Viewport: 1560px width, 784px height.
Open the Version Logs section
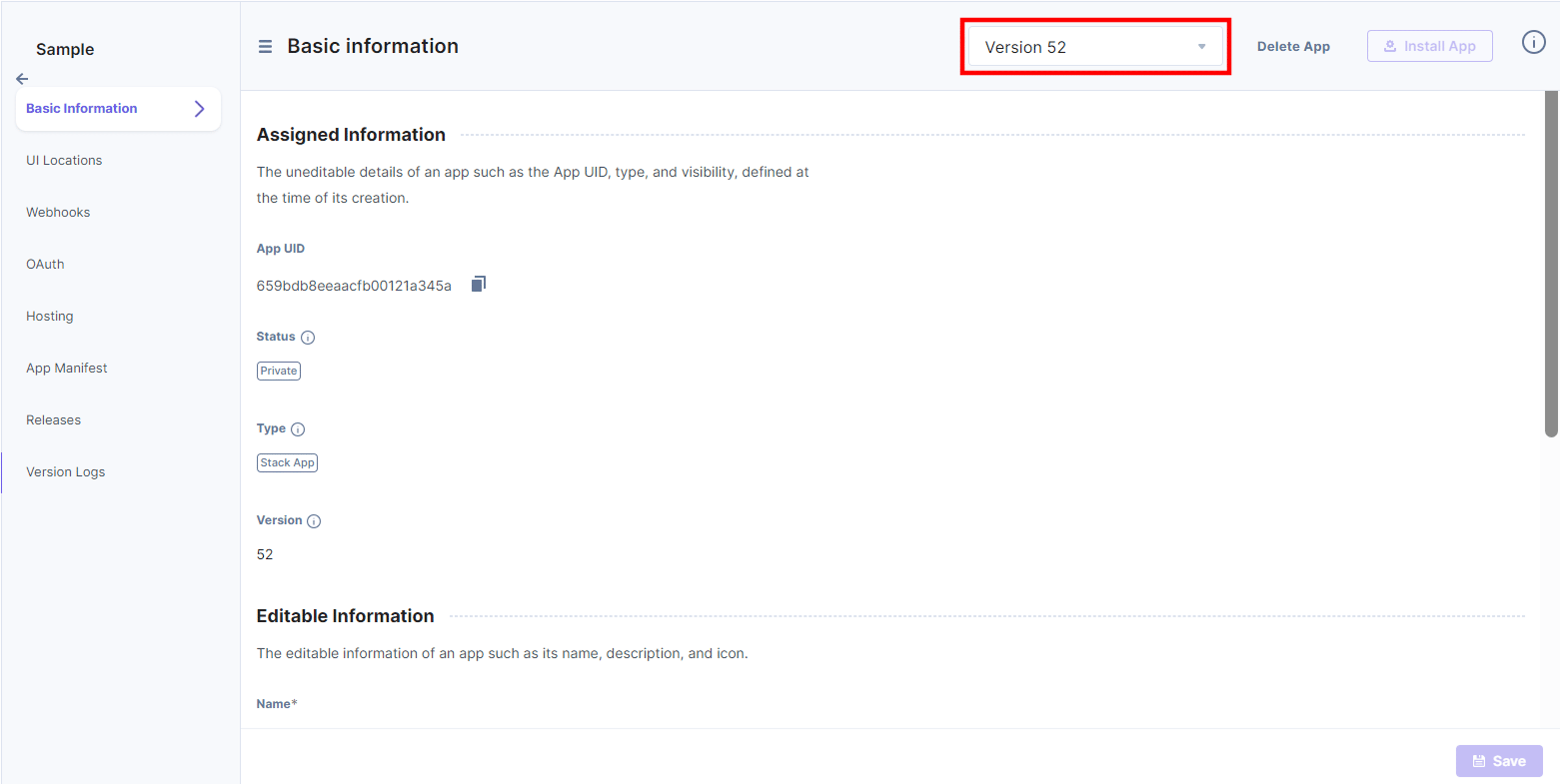pyautogui.click(x=65, y=472)
